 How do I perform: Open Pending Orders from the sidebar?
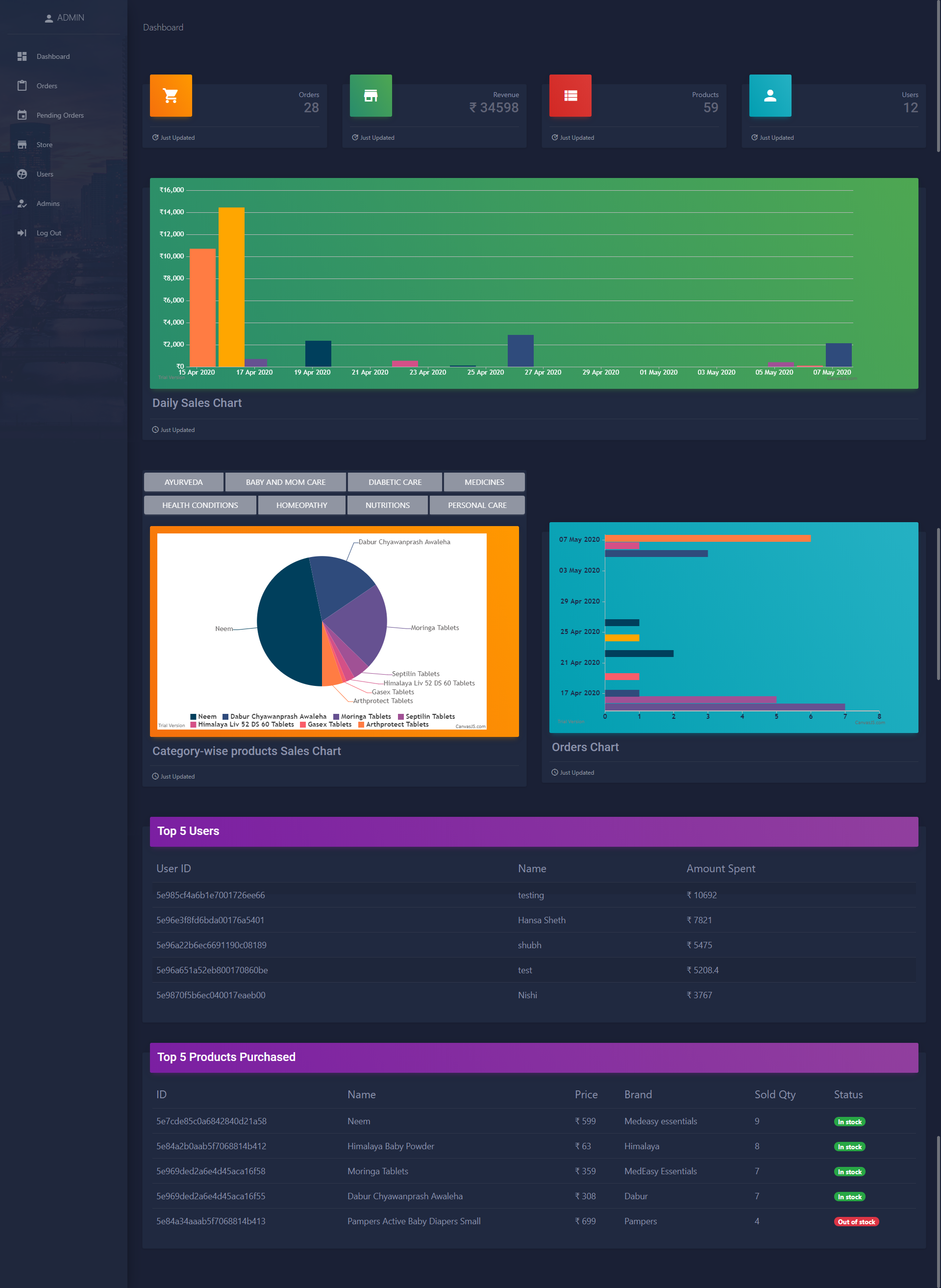pyautogui.click(x=64, y=115)
